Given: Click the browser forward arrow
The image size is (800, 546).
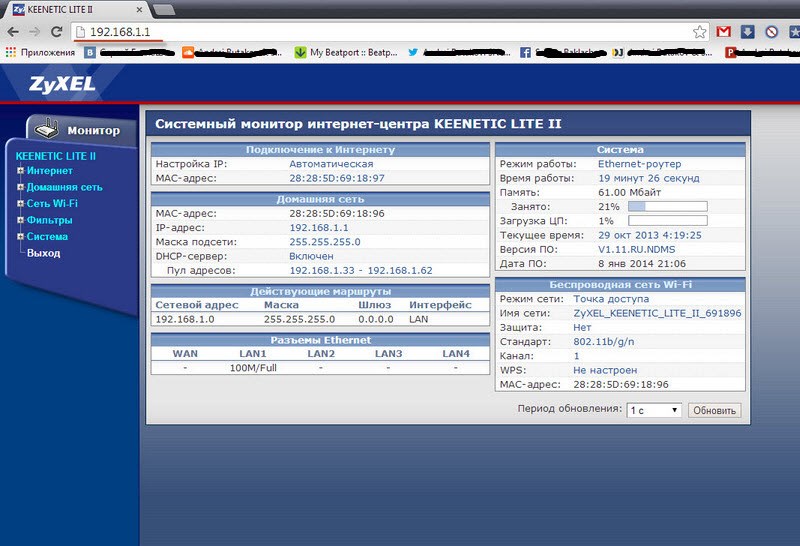Looking at the screenshot, I should [x=35, y=32].
